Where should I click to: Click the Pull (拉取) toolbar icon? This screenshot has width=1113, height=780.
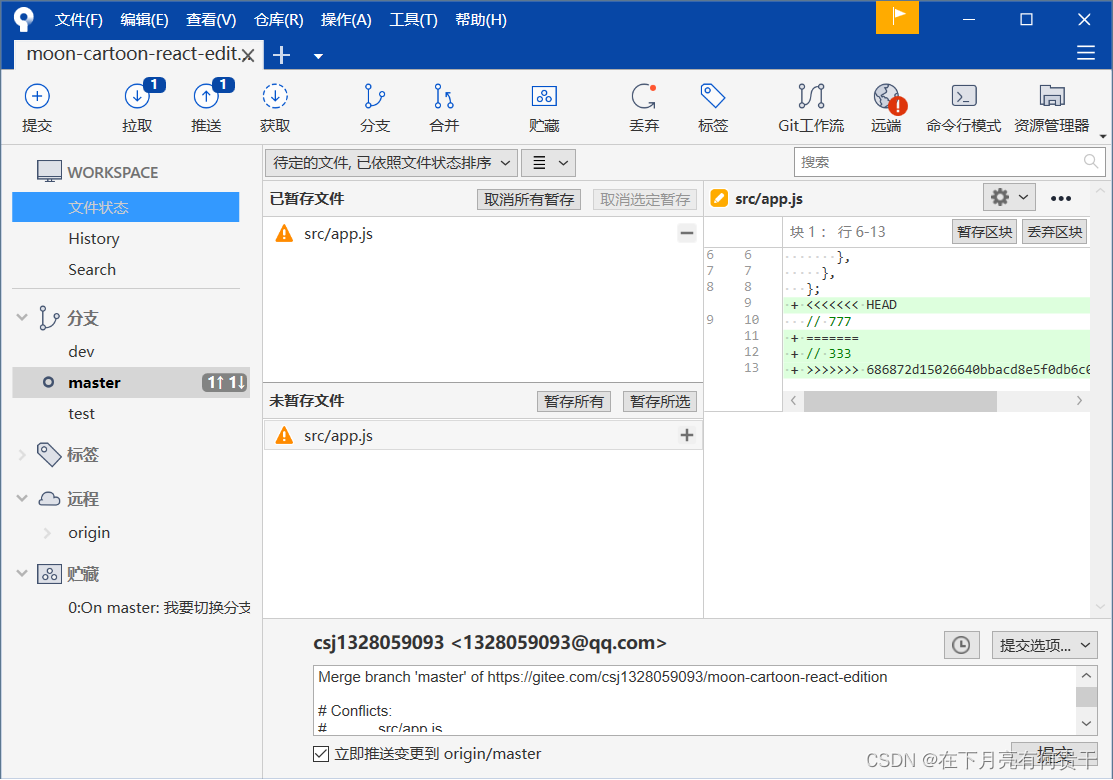(137, 108)
